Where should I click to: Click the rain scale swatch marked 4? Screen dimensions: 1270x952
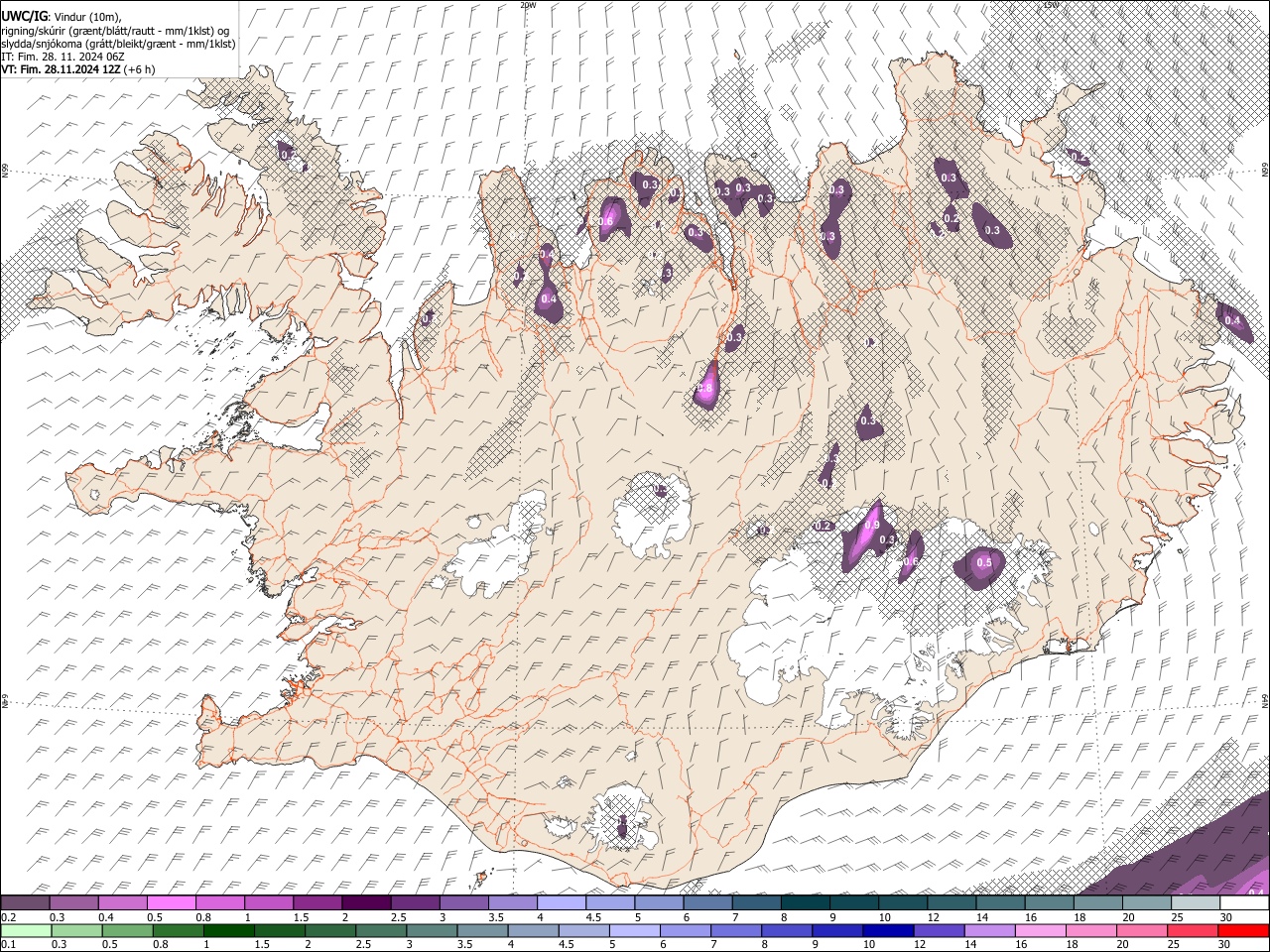pyautogui.click(x=533, y=930)
